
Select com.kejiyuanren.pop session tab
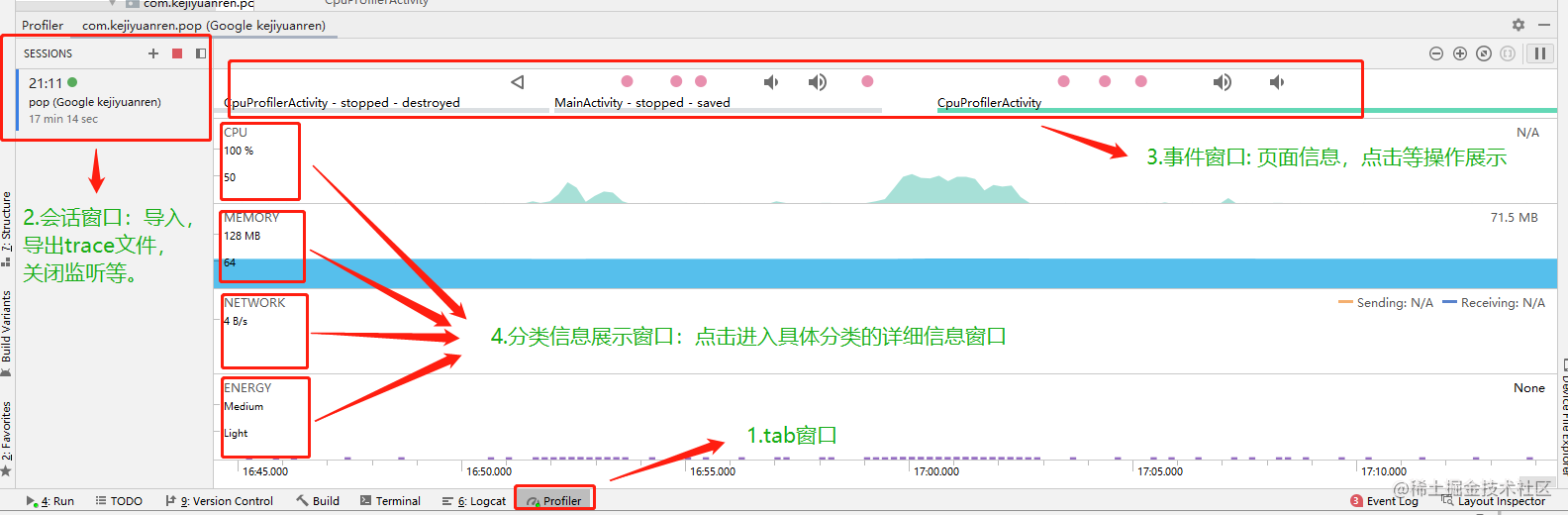[x=204, y=26]
